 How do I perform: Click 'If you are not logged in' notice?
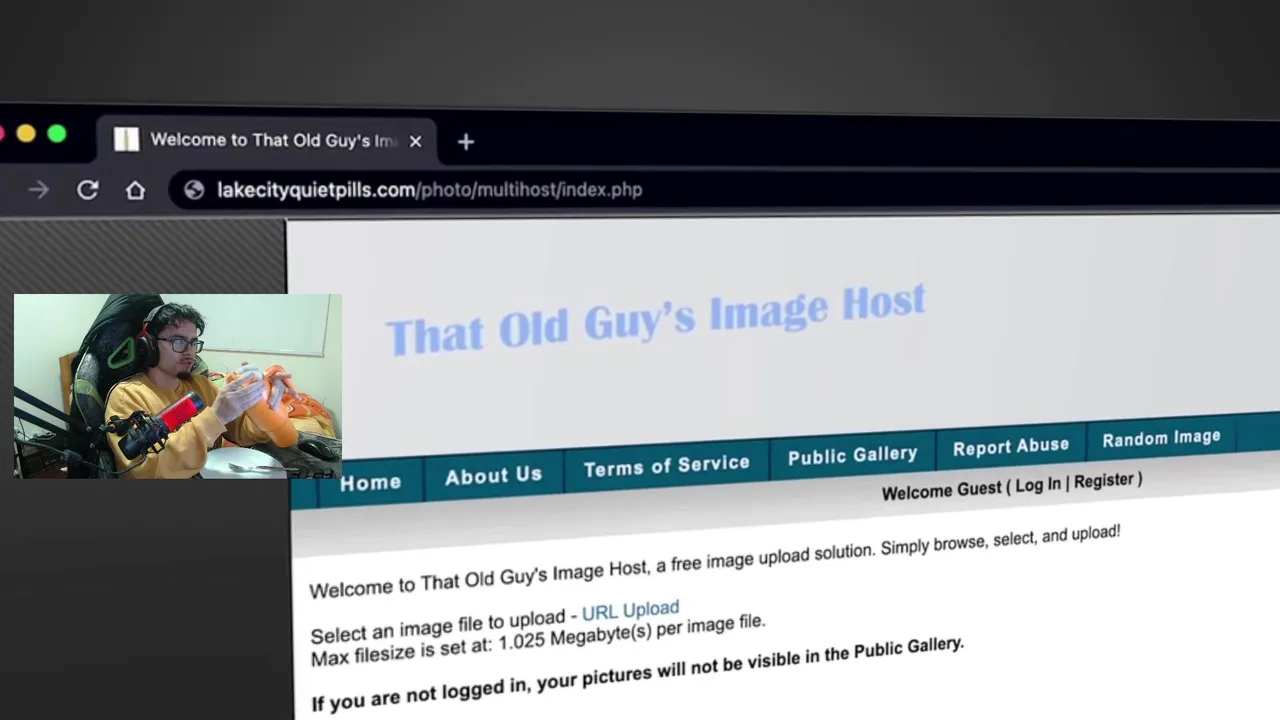(x=637, y=673)
